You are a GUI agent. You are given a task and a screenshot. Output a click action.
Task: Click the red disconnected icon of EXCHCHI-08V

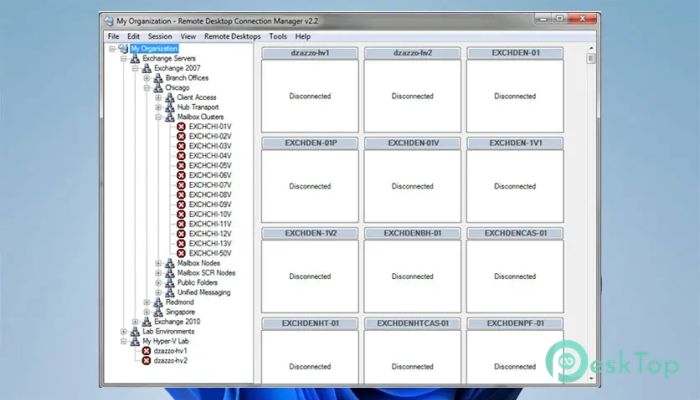(181, 195)
